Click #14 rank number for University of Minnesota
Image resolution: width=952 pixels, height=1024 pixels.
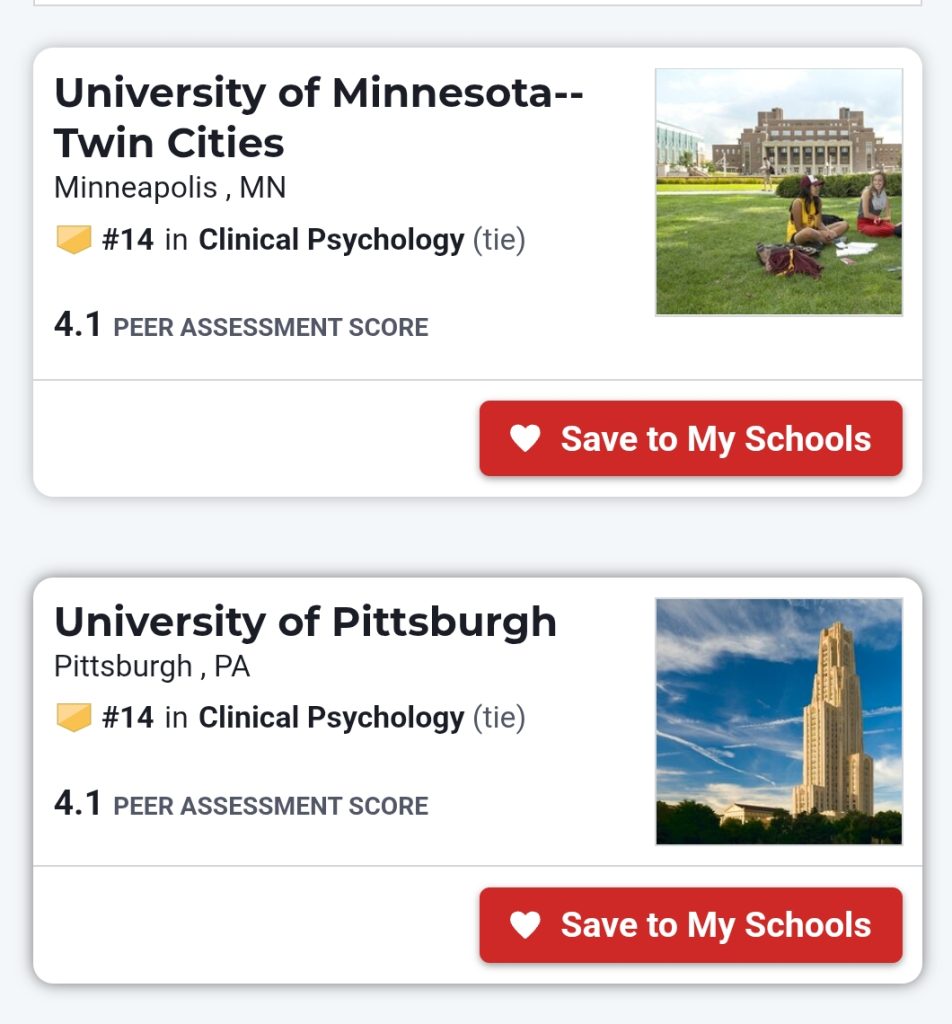(128, 240)
